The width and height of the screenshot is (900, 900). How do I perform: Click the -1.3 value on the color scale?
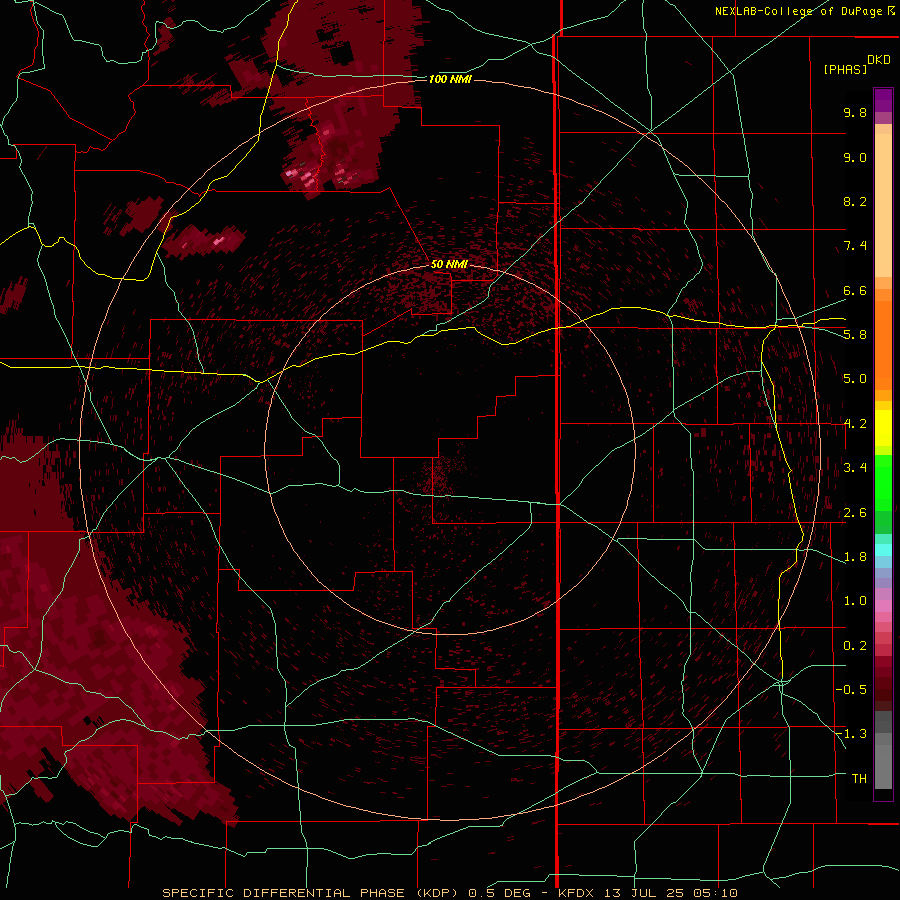coord(851,734)
